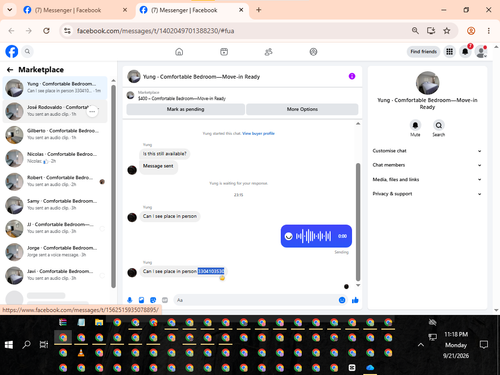Screen dimensions: 500x375
Task: Click the conversation list scrollbar
Action: (x=113, y=186)
